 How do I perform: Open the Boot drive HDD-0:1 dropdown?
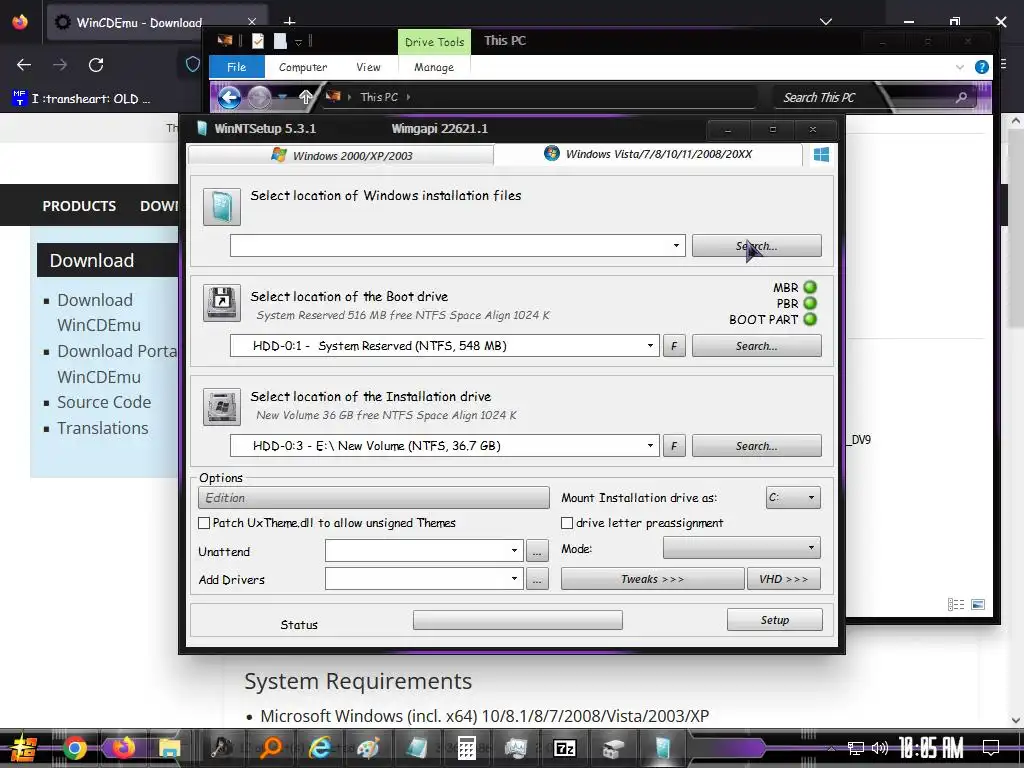pyautogui.click(x=650, y=346)
